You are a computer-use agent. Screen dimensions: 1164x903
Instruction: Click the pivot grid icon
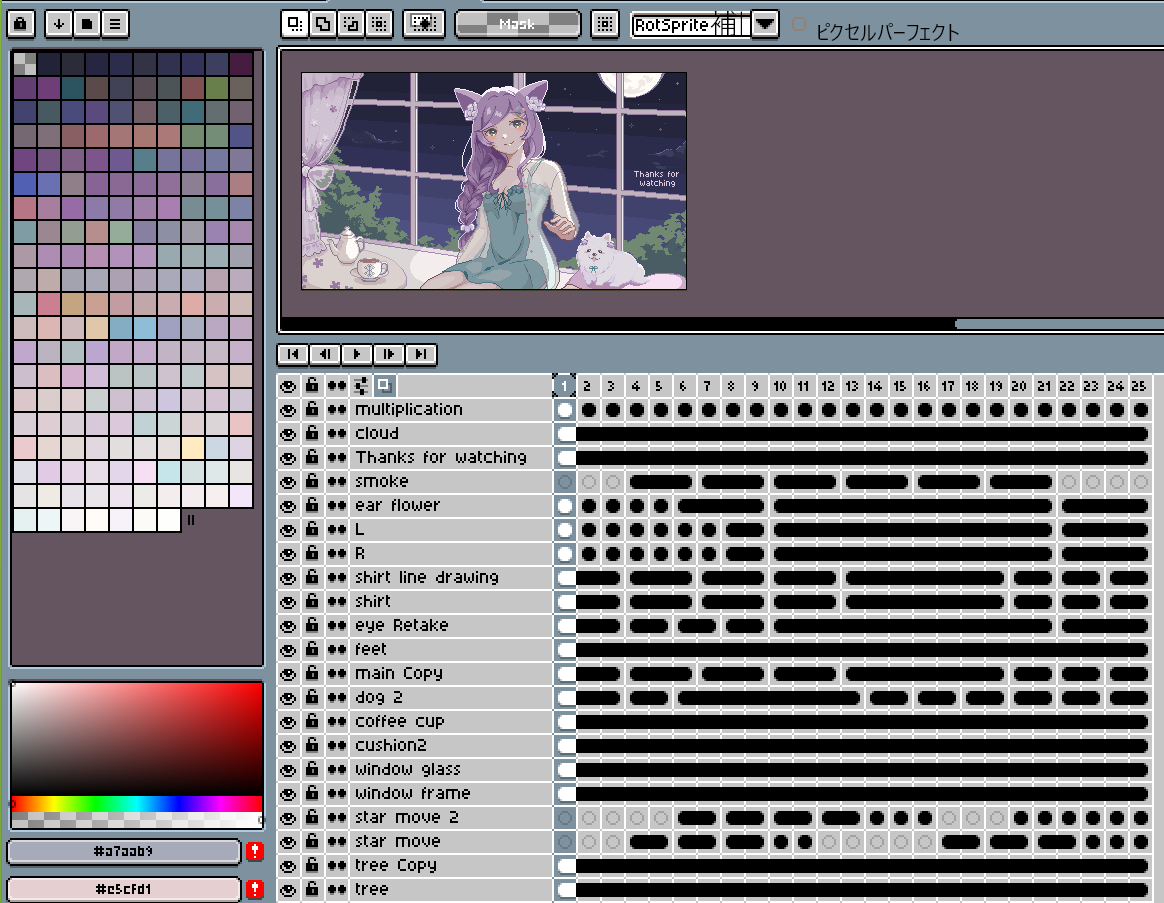(x=605, y=24)
